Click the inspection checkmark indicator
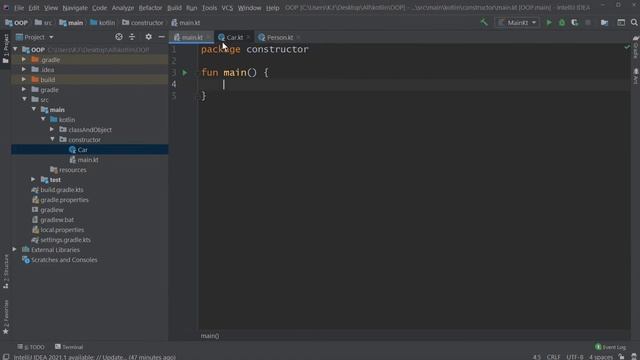The width and height of the screenshot is (640, 360). (x=627, y=47)
